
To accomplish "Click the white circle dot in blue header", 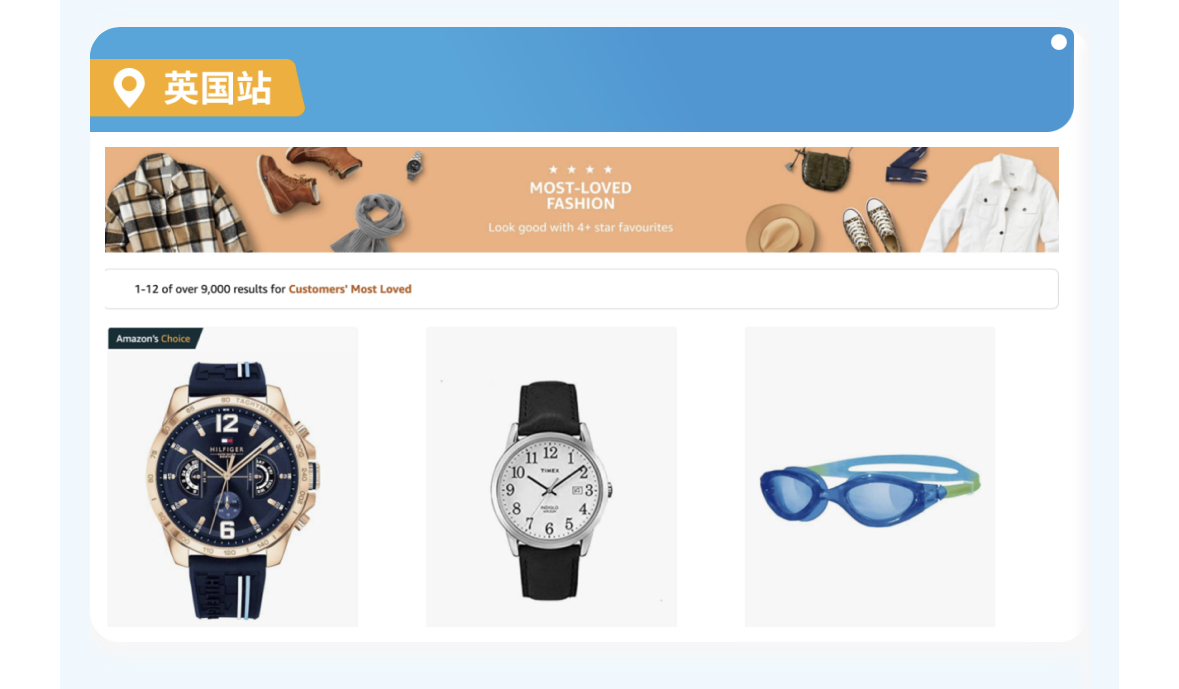I will click(1059, 42).
